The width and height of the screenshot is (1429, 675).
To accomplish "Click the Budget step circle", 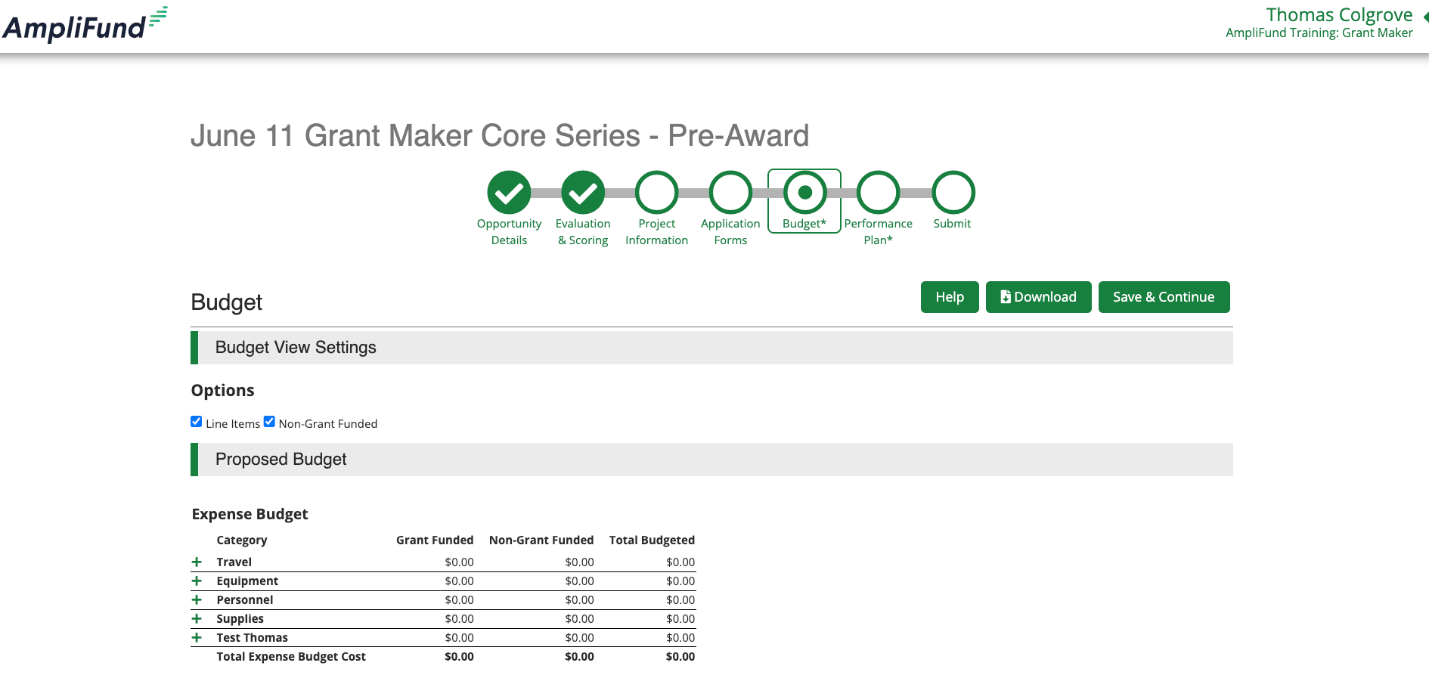I will coord(805,192).
